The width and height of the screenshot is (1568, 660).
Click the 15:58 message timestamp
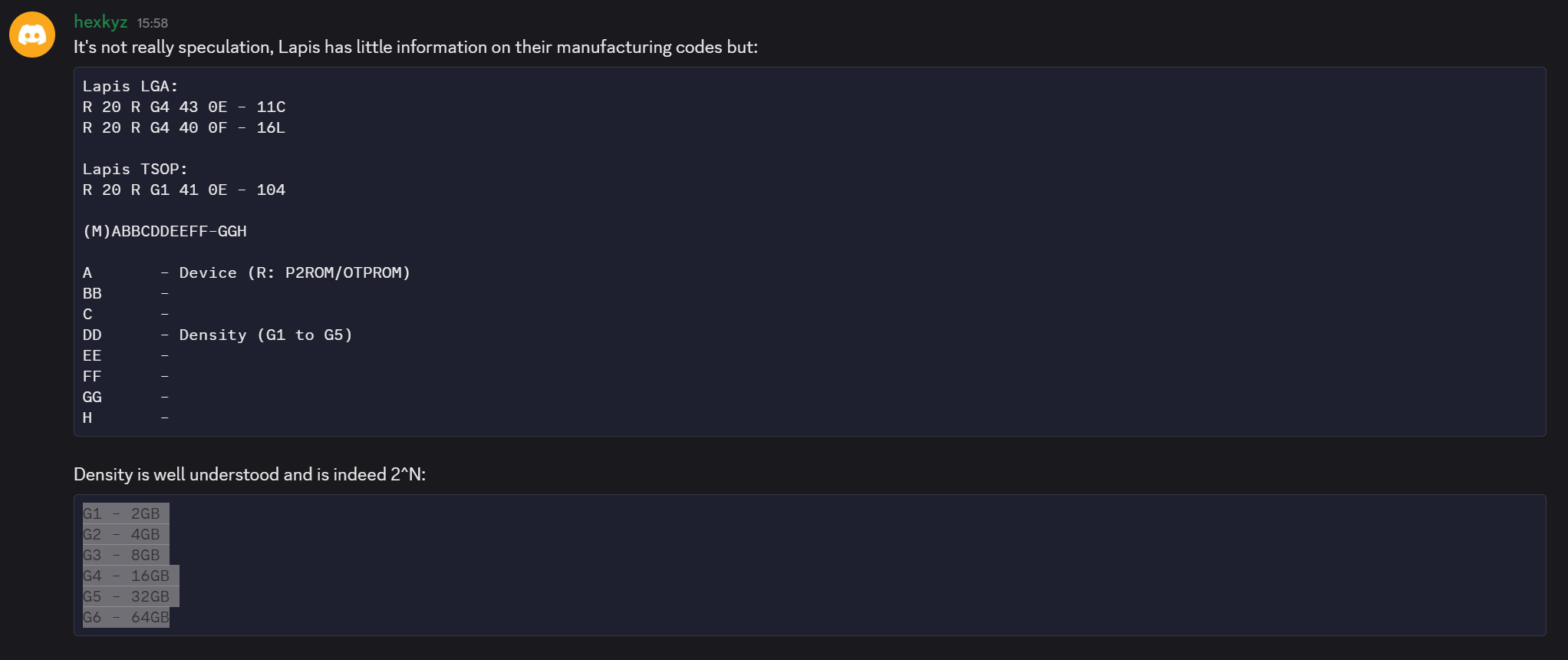click(152, 23)
